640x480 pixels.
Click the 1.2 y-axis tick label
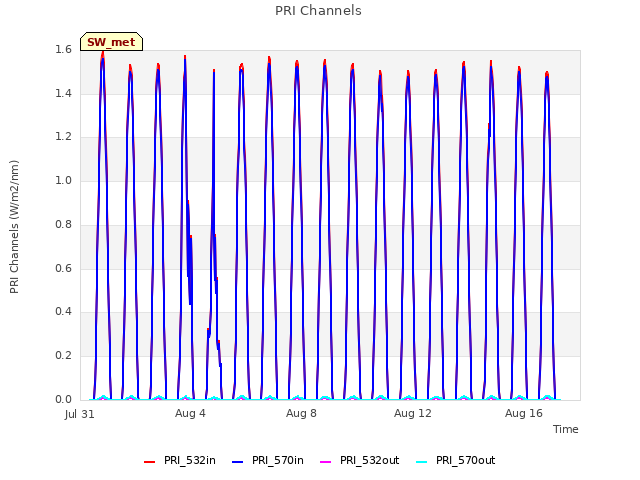click(x=63, y=137)
